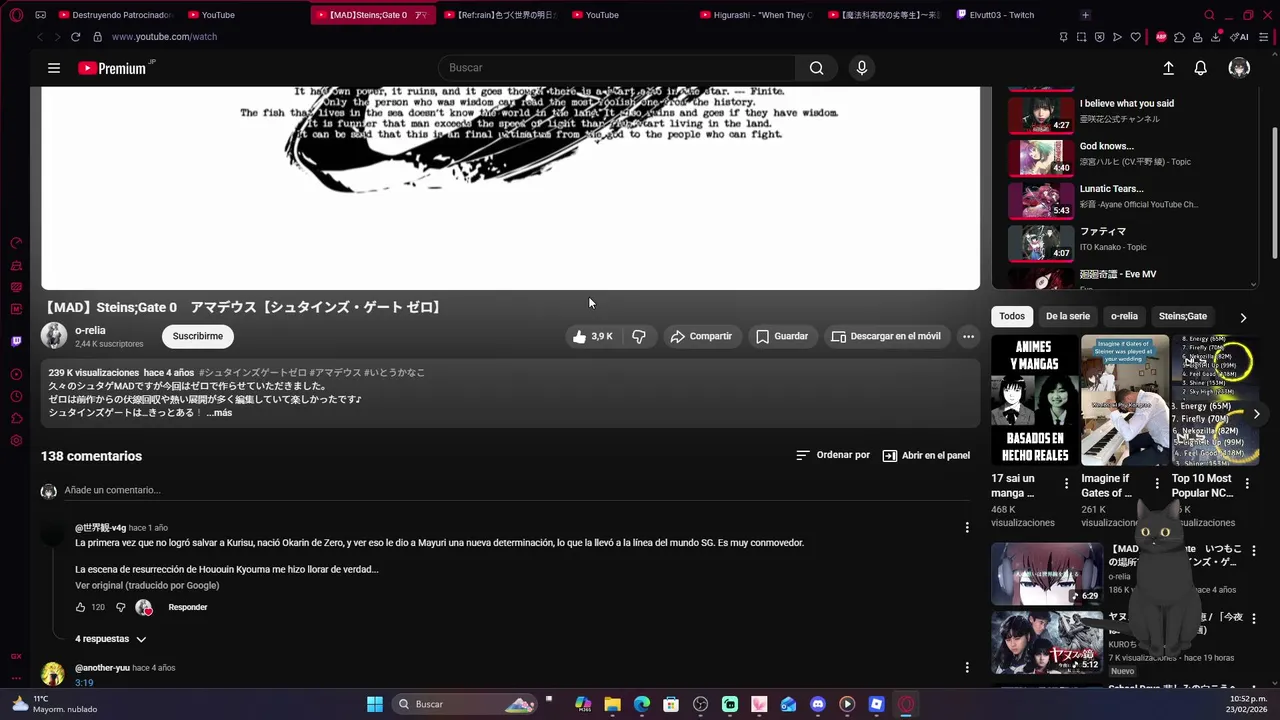Open the browser AI assistant button
The height and width of the screenshot is (720, 1280).
(1240, 37)
